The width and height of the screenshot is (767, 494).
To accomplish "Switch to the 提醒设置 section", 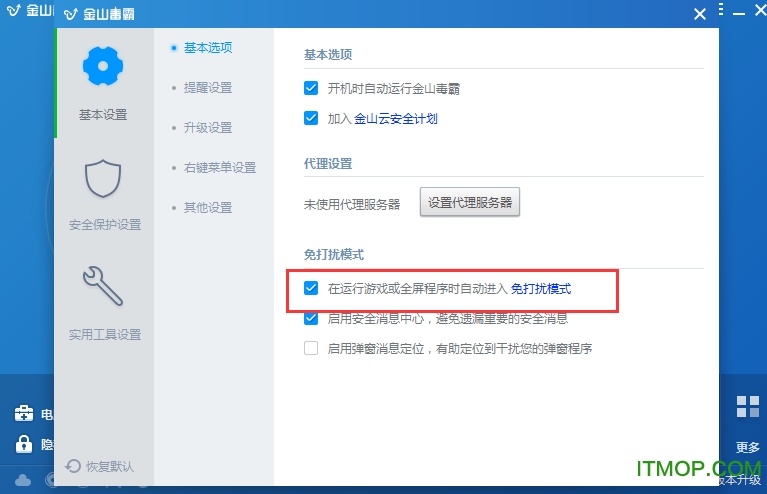I will click(x=207, y=88).
